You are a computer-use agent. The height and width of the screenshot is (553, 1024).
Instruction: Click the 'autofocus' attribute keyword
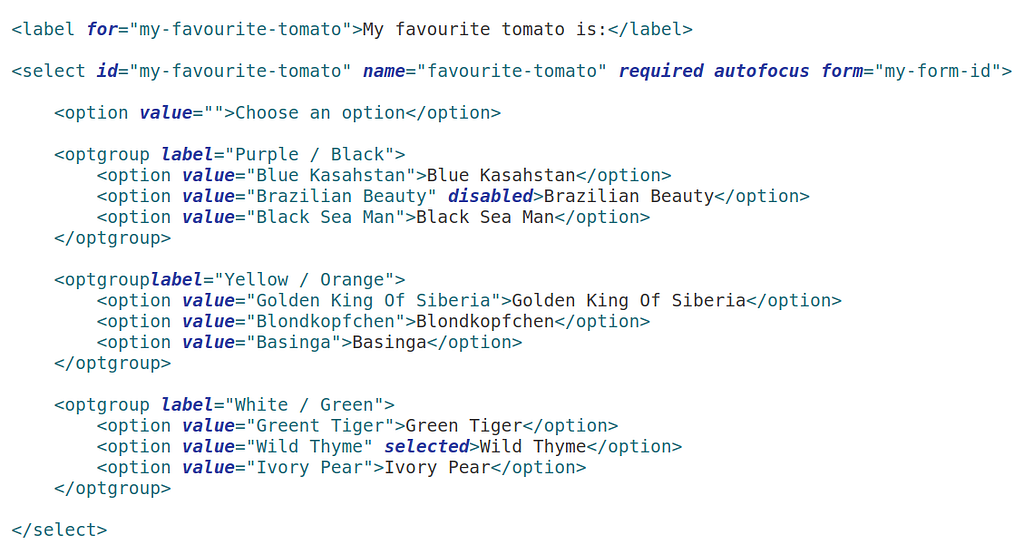tap(761, 71)
